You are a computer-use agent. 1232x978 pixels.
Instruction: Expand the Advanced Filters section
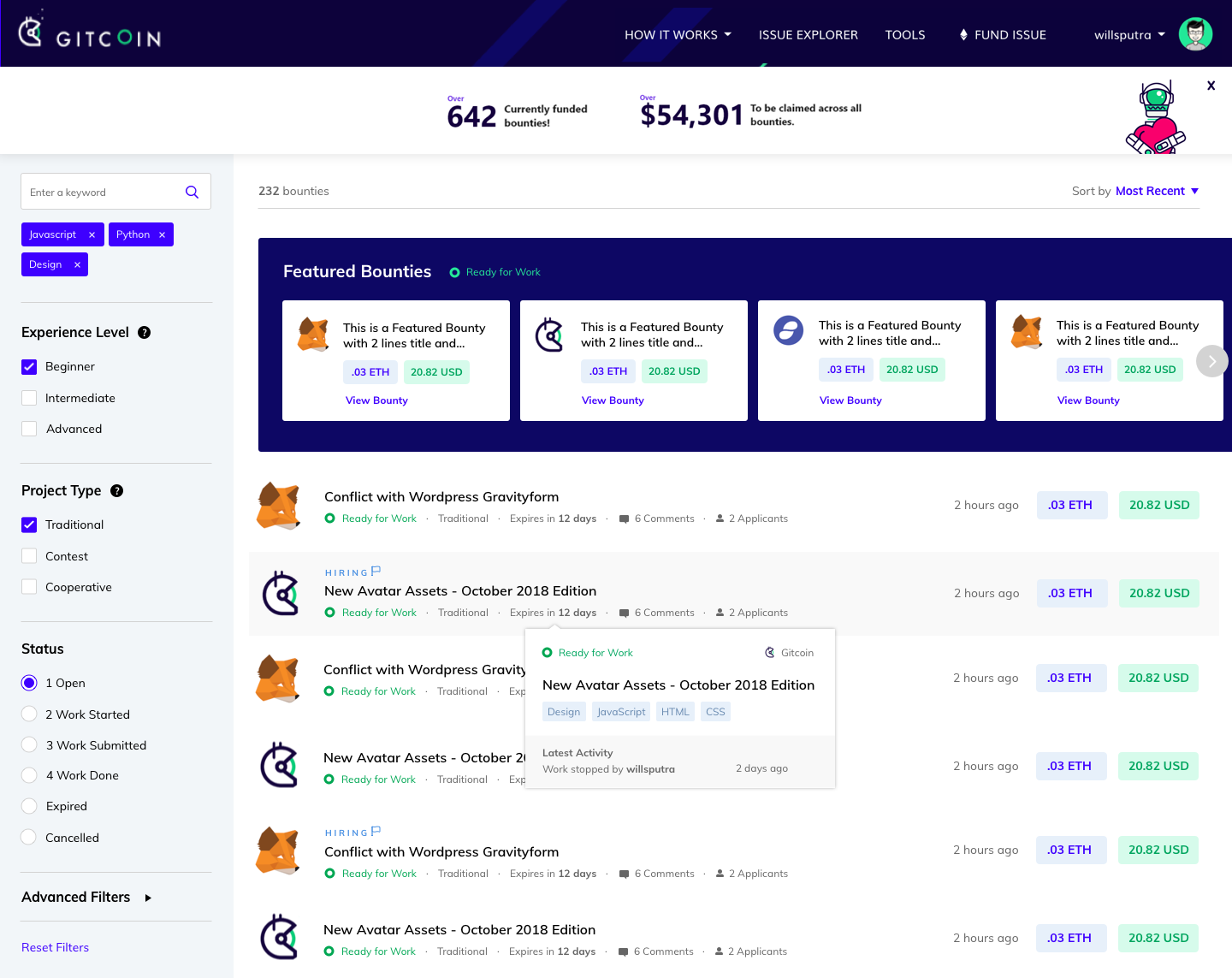86,897
